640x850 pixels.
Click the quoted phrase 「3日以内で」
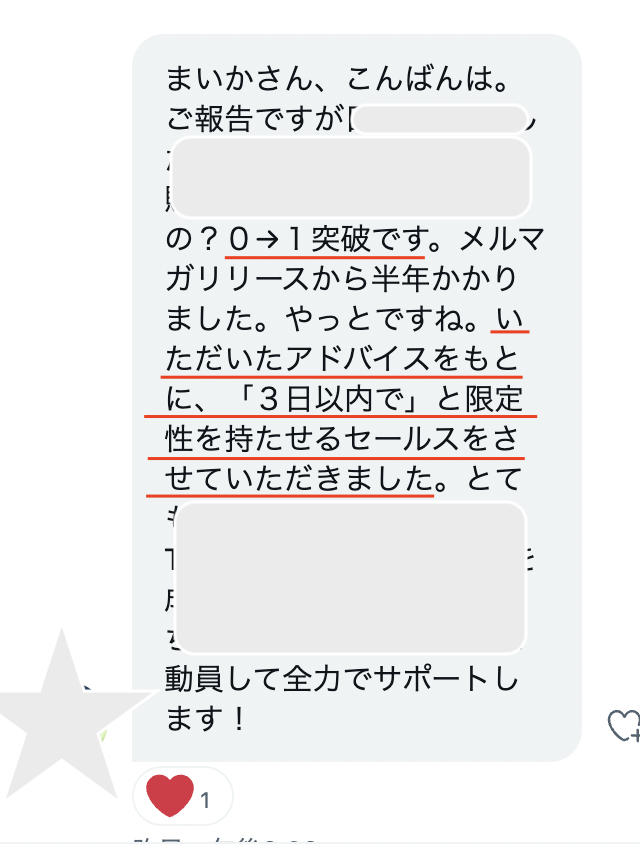pyautogui.click(x=332, y=399)
